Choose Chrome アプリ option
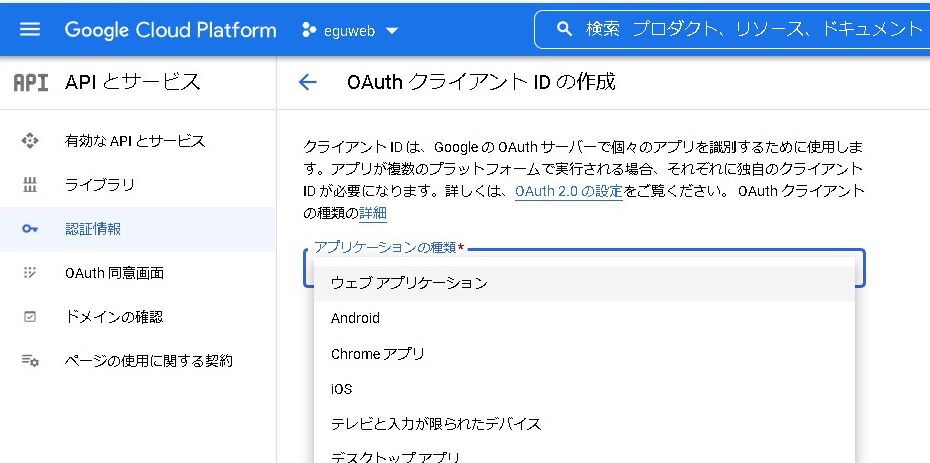Image resolution: width=930 pixels, height=463 pixels. pos(377,354)
